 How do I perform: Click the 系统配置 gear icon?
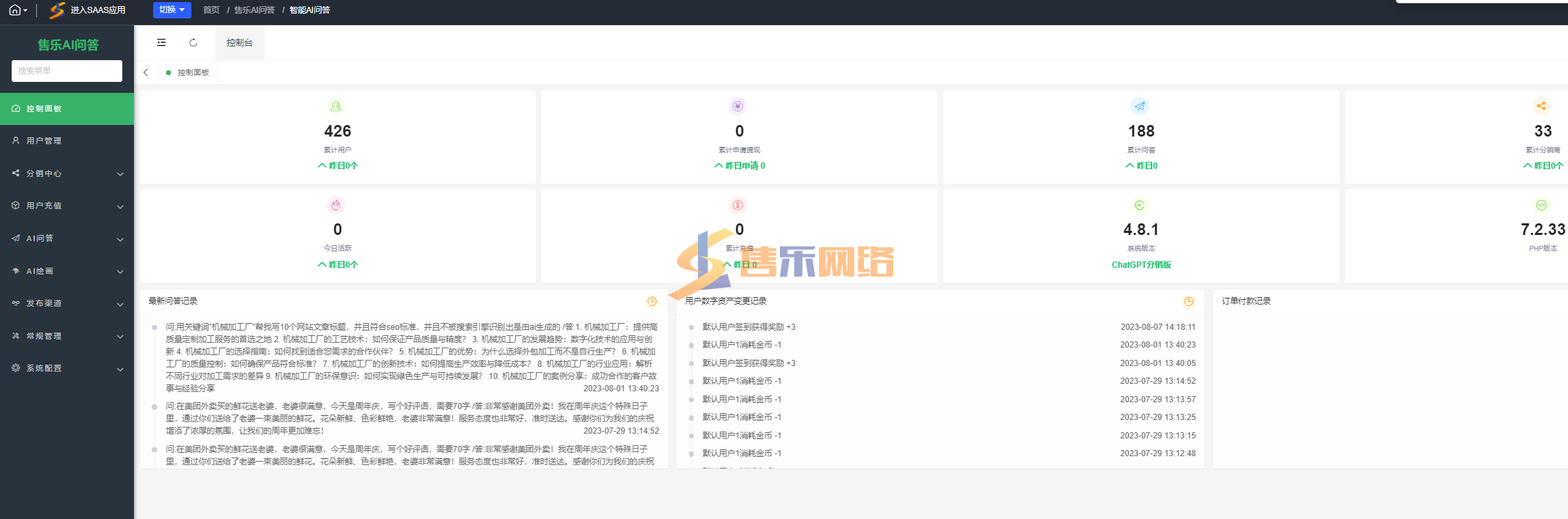16,367
